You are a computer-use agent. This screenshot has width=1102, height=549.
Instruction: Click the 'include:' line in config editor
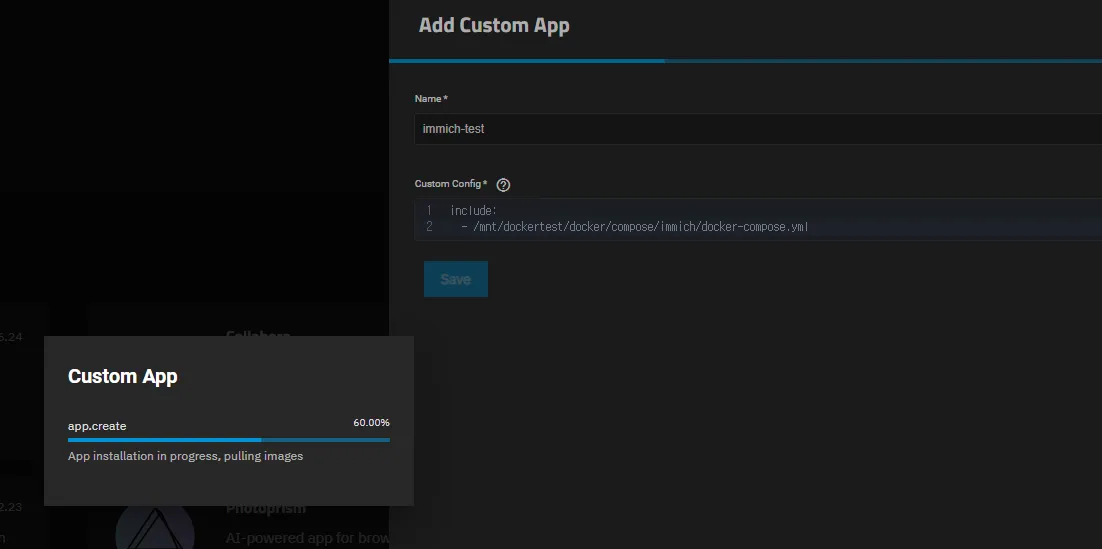474,210
